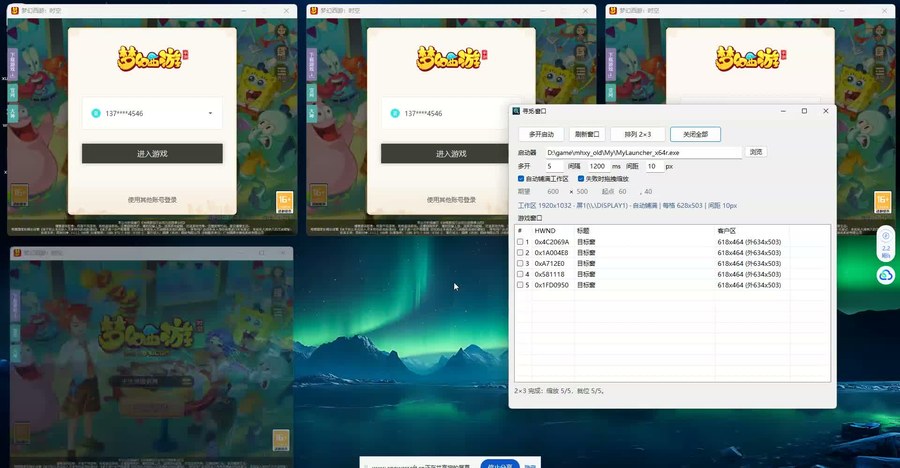Check row 1 checkbox for 0x4C2069A
Image resolution: width=900 pixels, height=468 pixels.
pyautogui.click(x=520, y=242)
